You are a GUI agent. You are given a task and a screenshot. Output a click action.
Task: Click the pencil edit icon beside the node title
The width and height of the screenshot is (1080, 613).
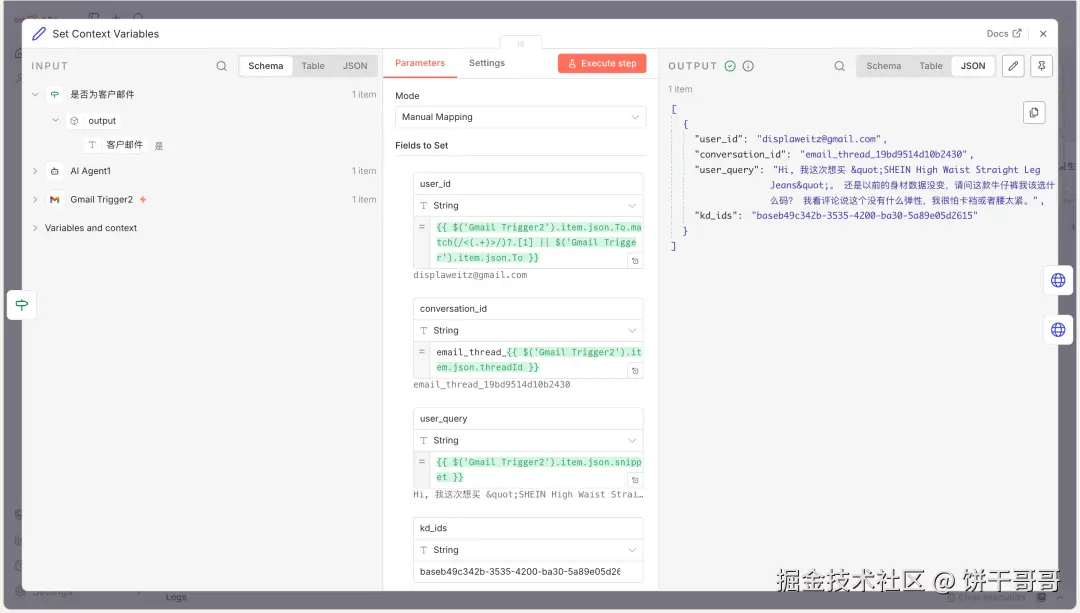pos(39,34)
